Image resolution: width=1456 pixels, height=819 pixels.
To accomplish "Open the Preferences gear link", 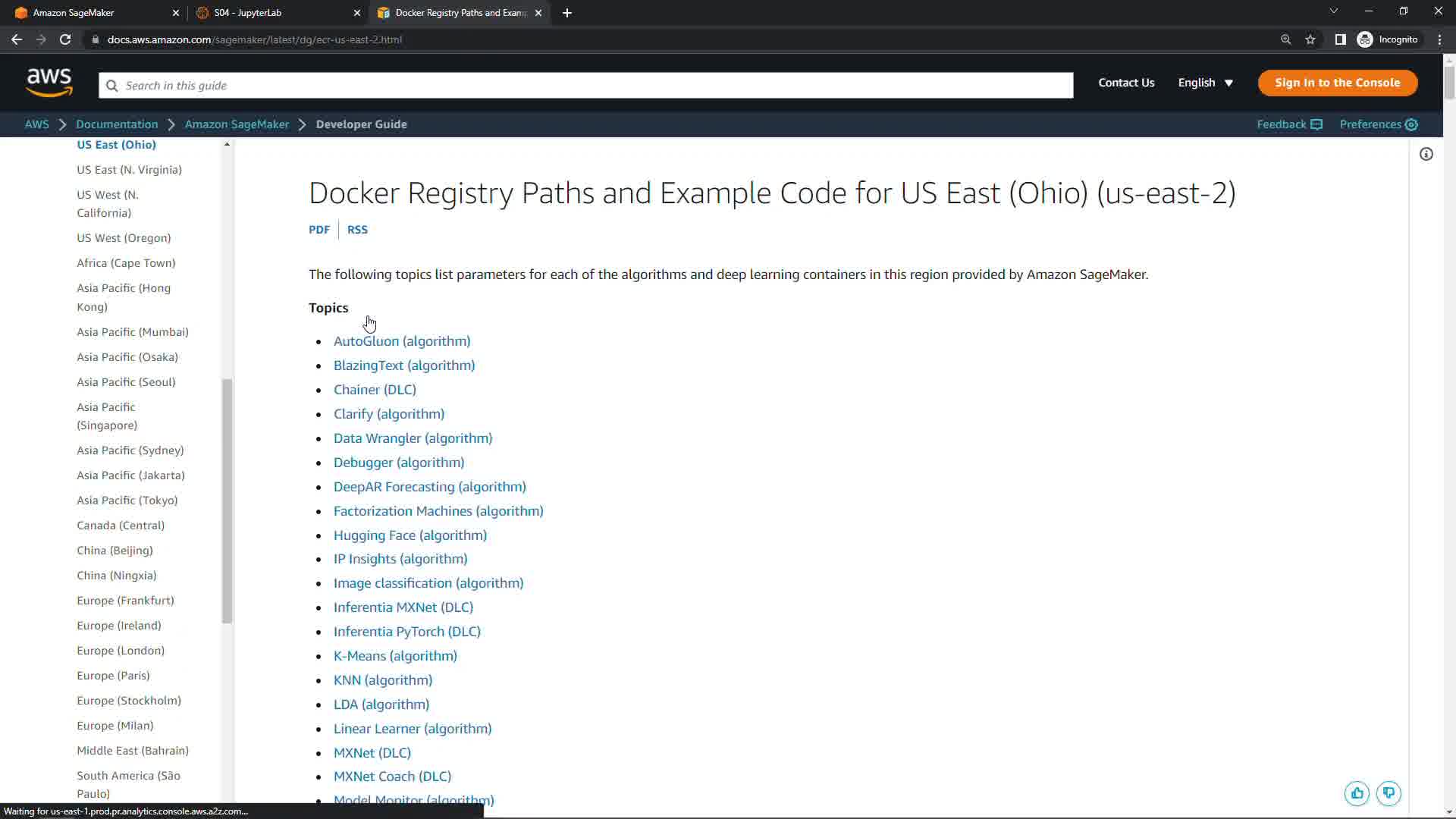I will (x=1378, y=124).
